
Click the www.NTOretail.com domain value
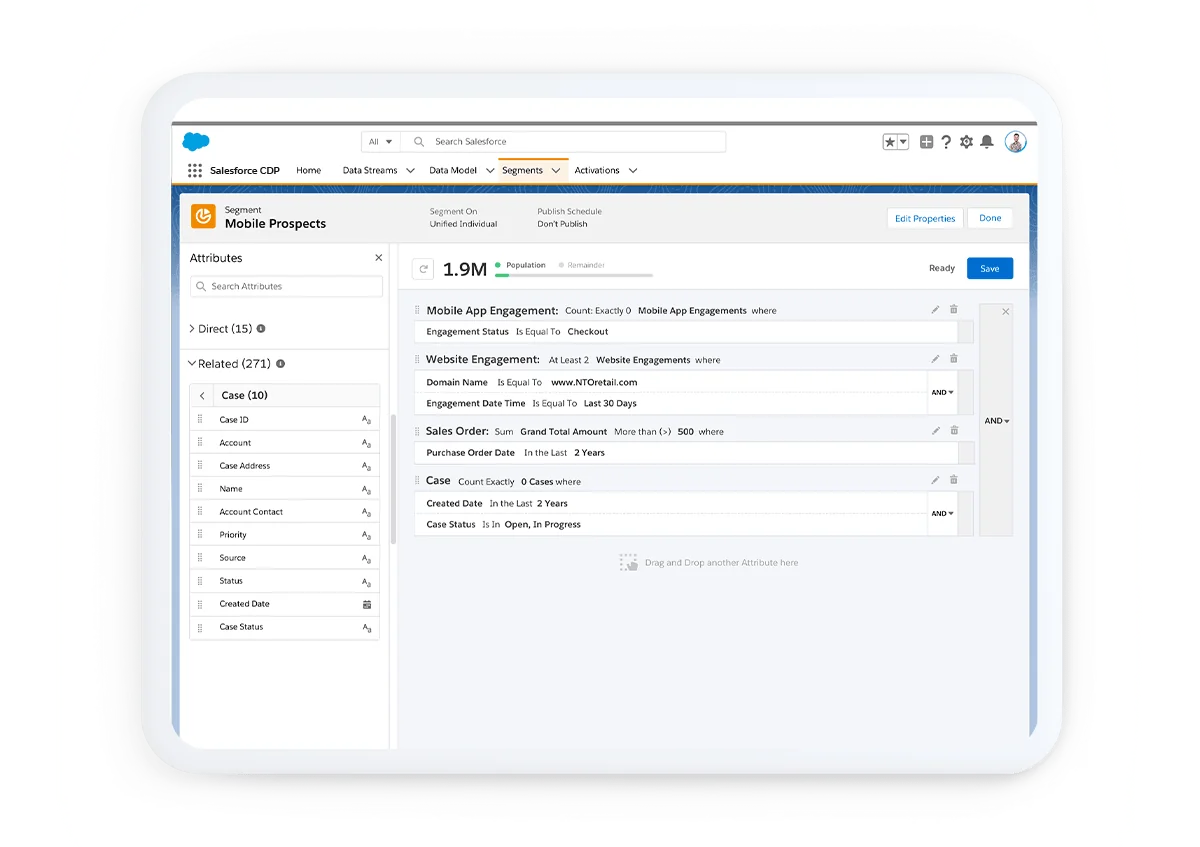pyautogui.click(x=594, y=382)
